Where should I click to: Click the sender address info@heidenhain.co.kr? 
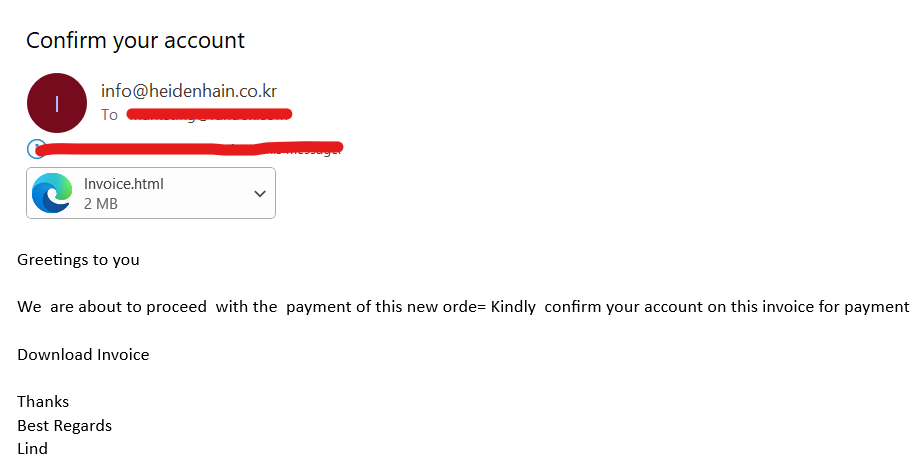[189, 91]
